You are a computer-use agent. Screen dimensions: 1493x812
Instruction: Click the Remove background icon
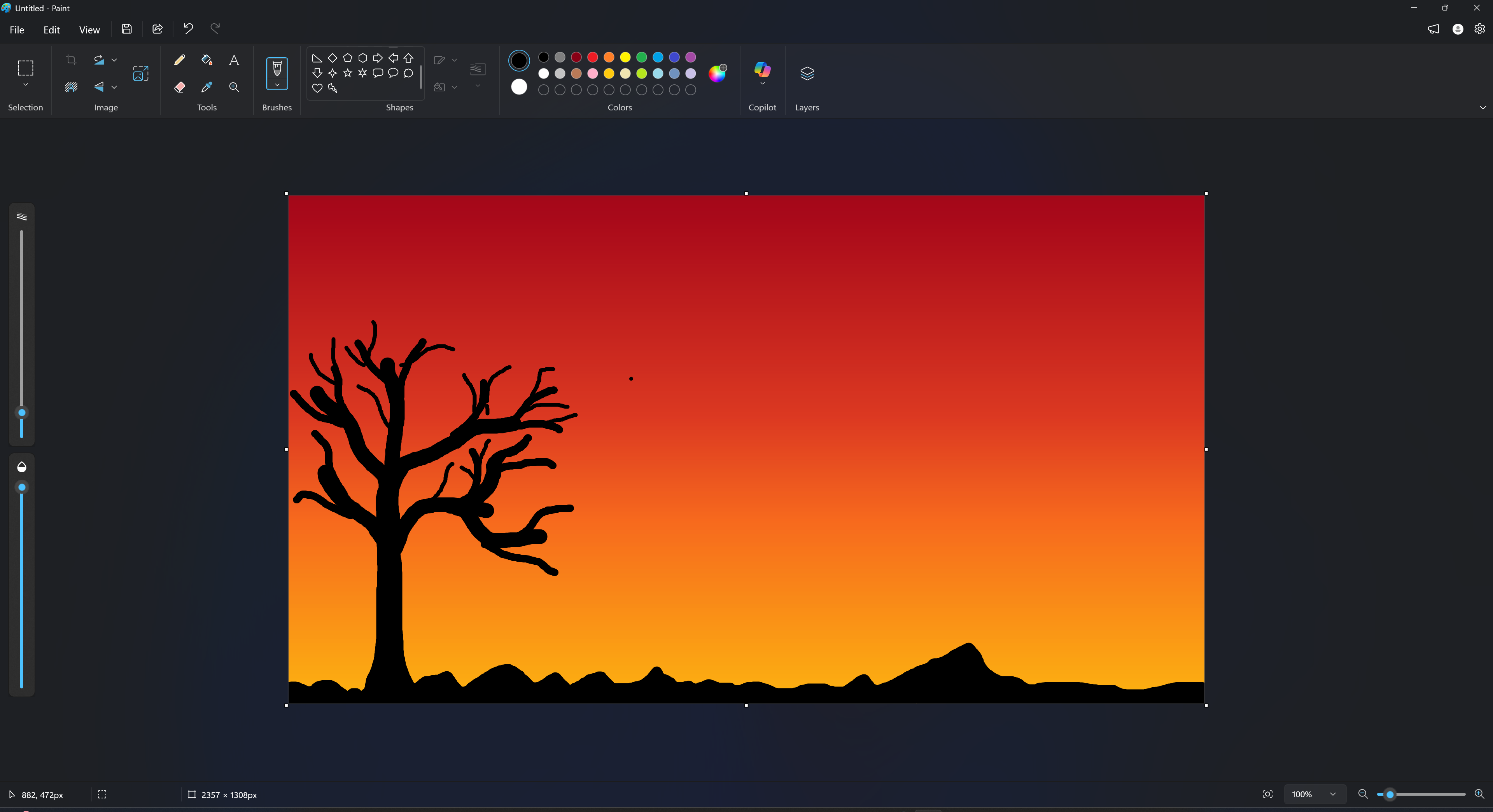click(x=71, y=87)
